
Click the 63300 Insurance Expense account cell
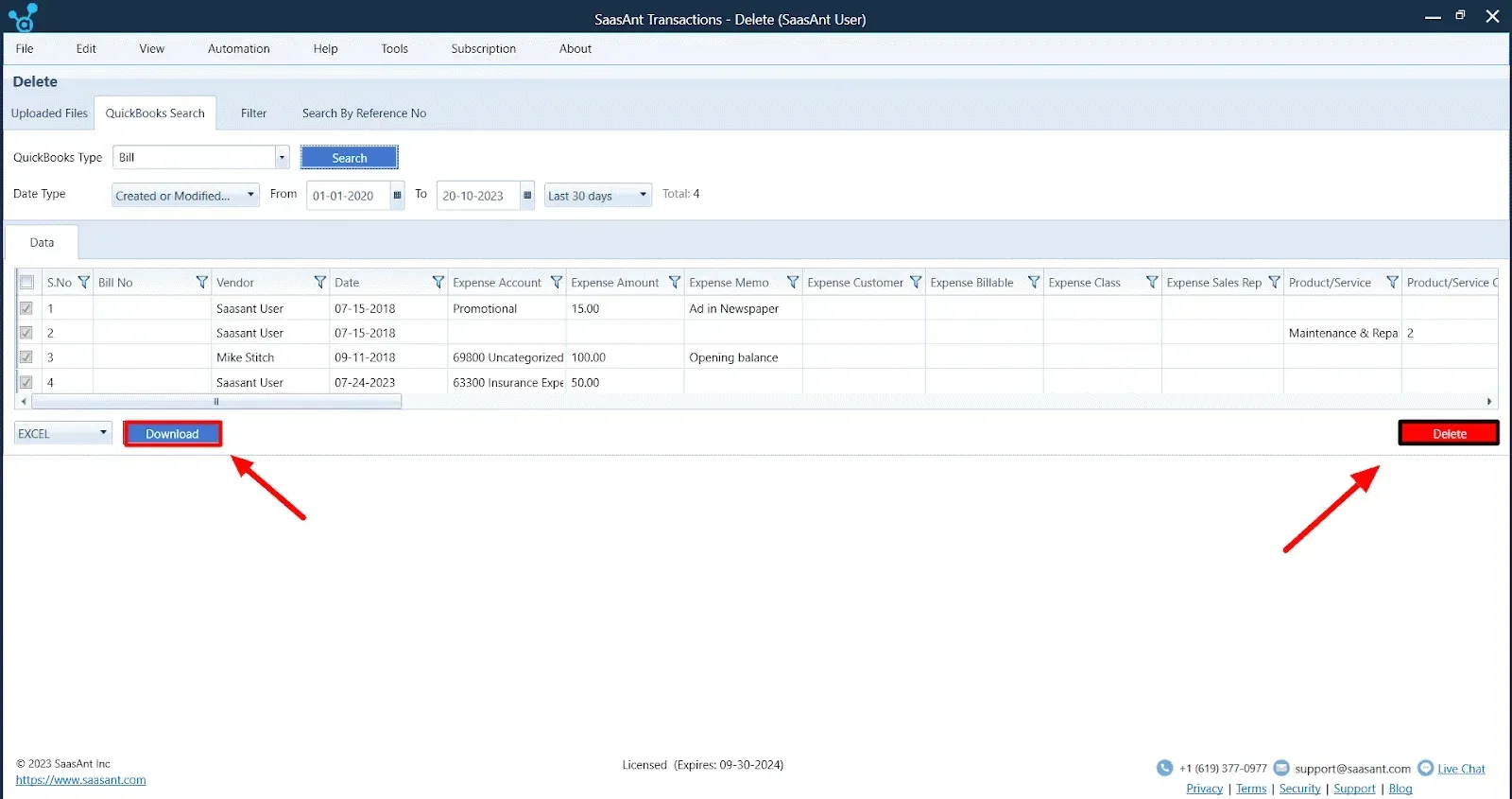tap(507, 382)
